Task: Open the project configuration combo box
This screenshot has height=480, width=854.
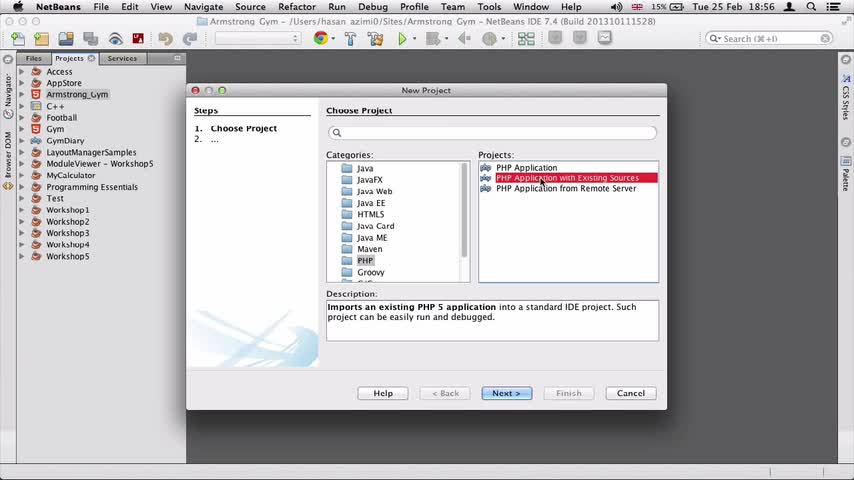Action: [258, 39]
